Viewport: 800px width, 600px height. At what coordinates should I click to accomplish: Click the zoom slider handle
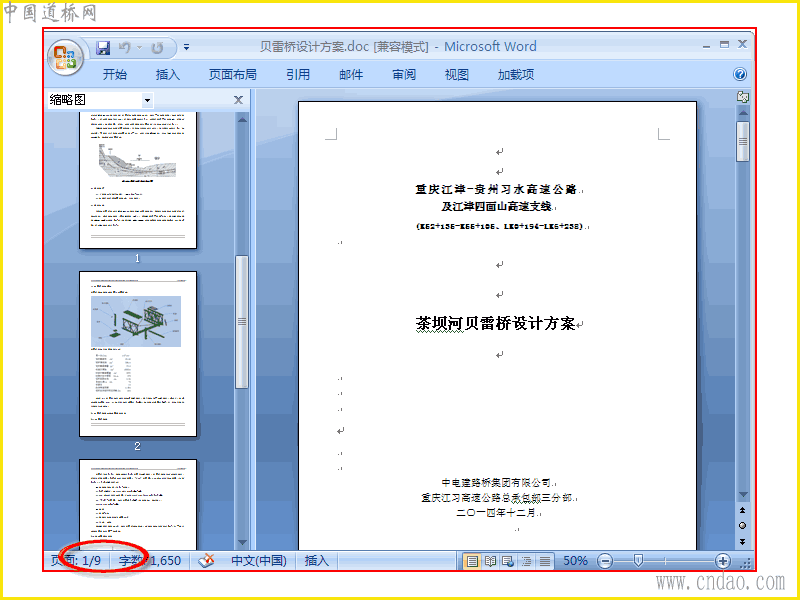[638, 561]
